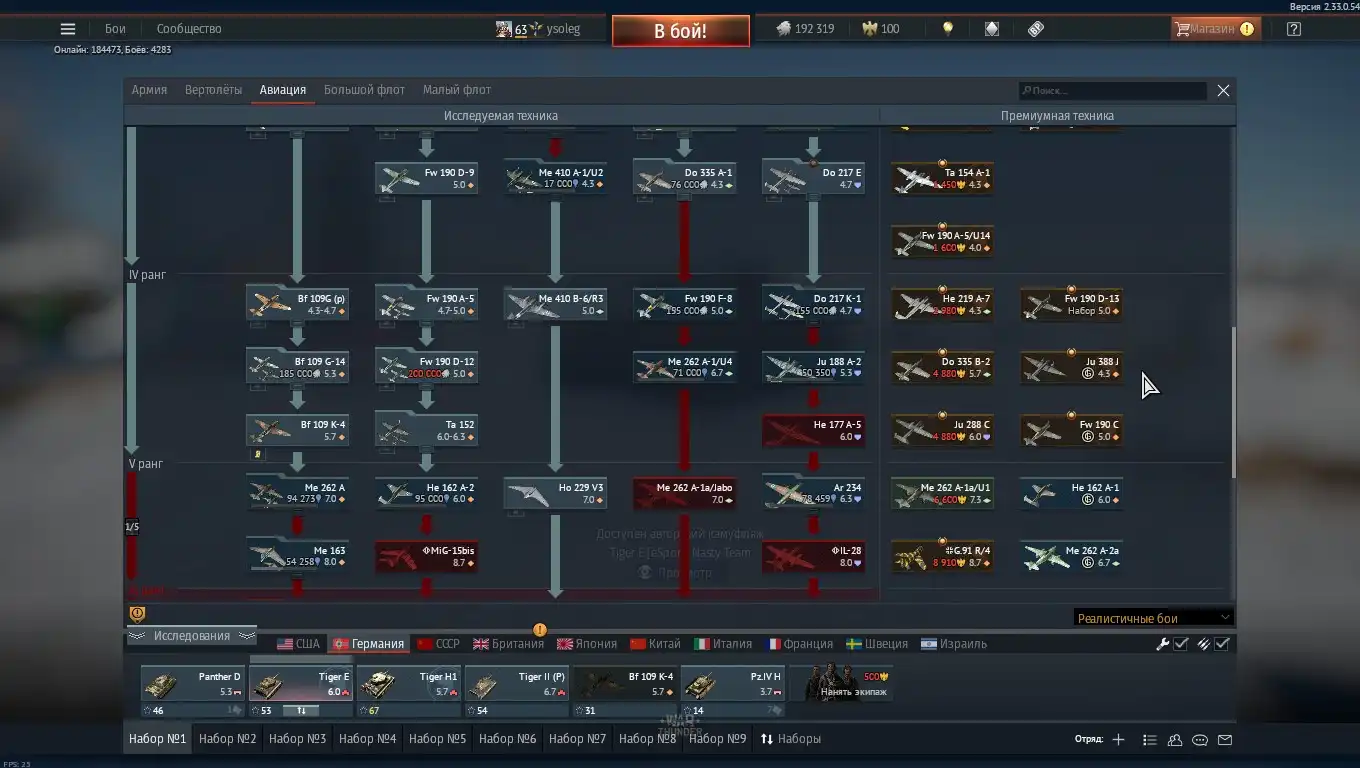Select the СССР nation tab
This screenshot has width=1360, height=768.
pyautogui.click(x=438, y=644)
